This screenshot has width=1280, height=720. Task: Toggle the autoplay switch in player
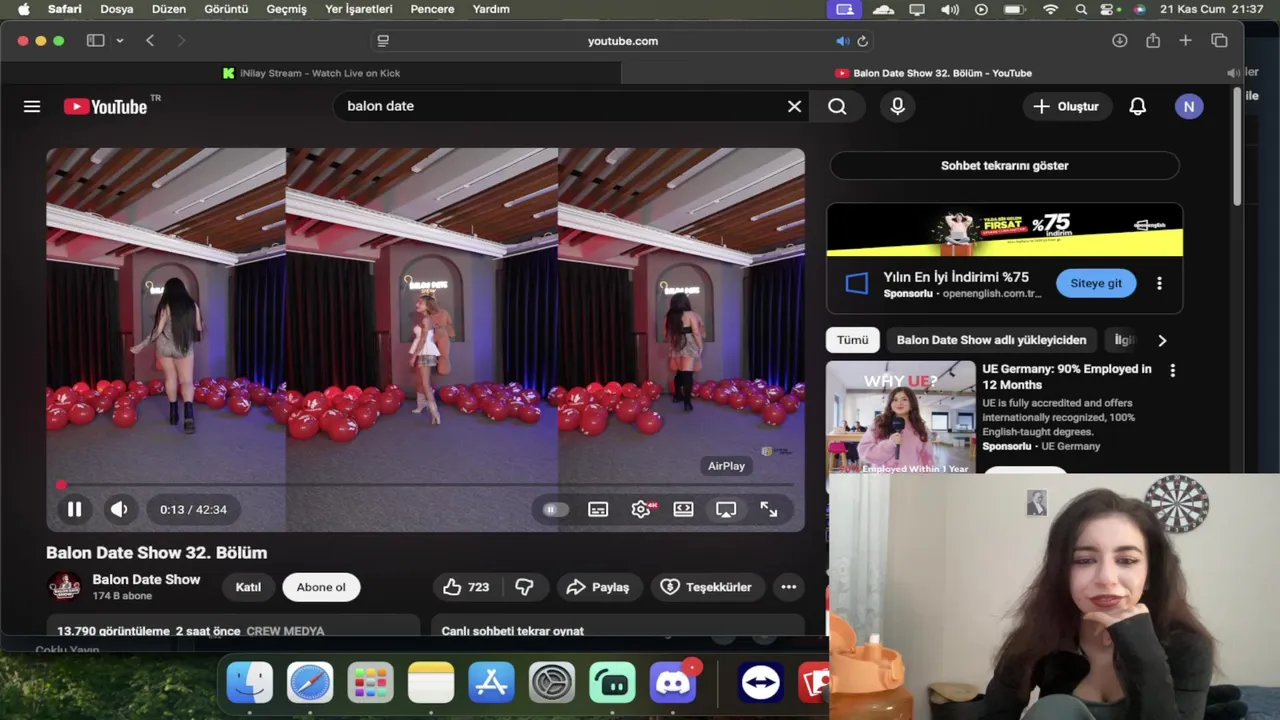[555, 509]
